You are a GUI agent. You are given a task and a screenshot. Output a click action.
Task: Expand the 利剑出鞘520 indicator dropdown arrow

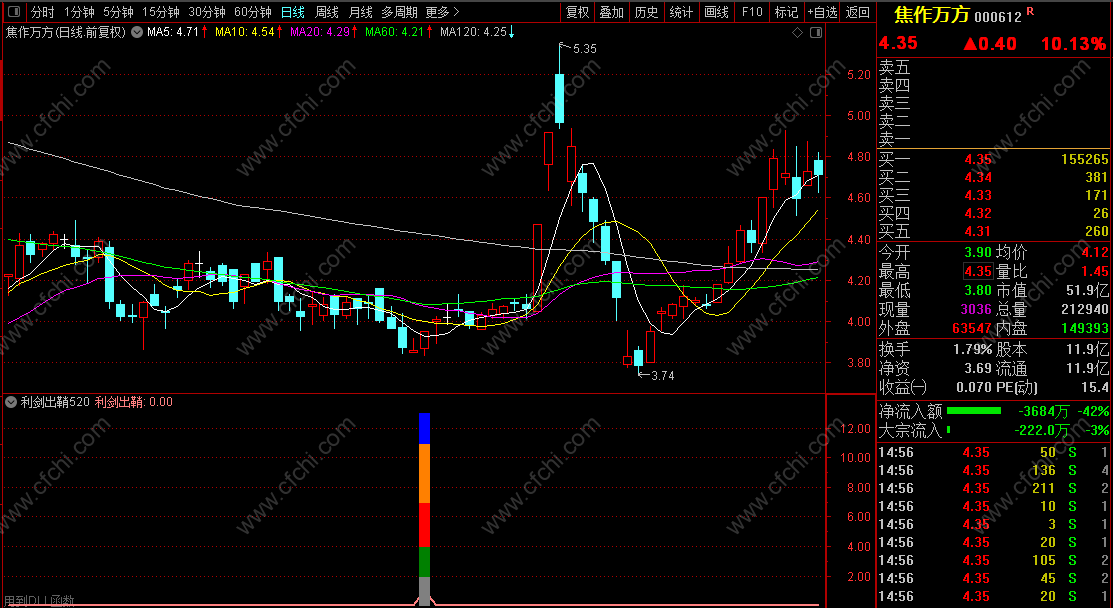click(x=11, y=402)
